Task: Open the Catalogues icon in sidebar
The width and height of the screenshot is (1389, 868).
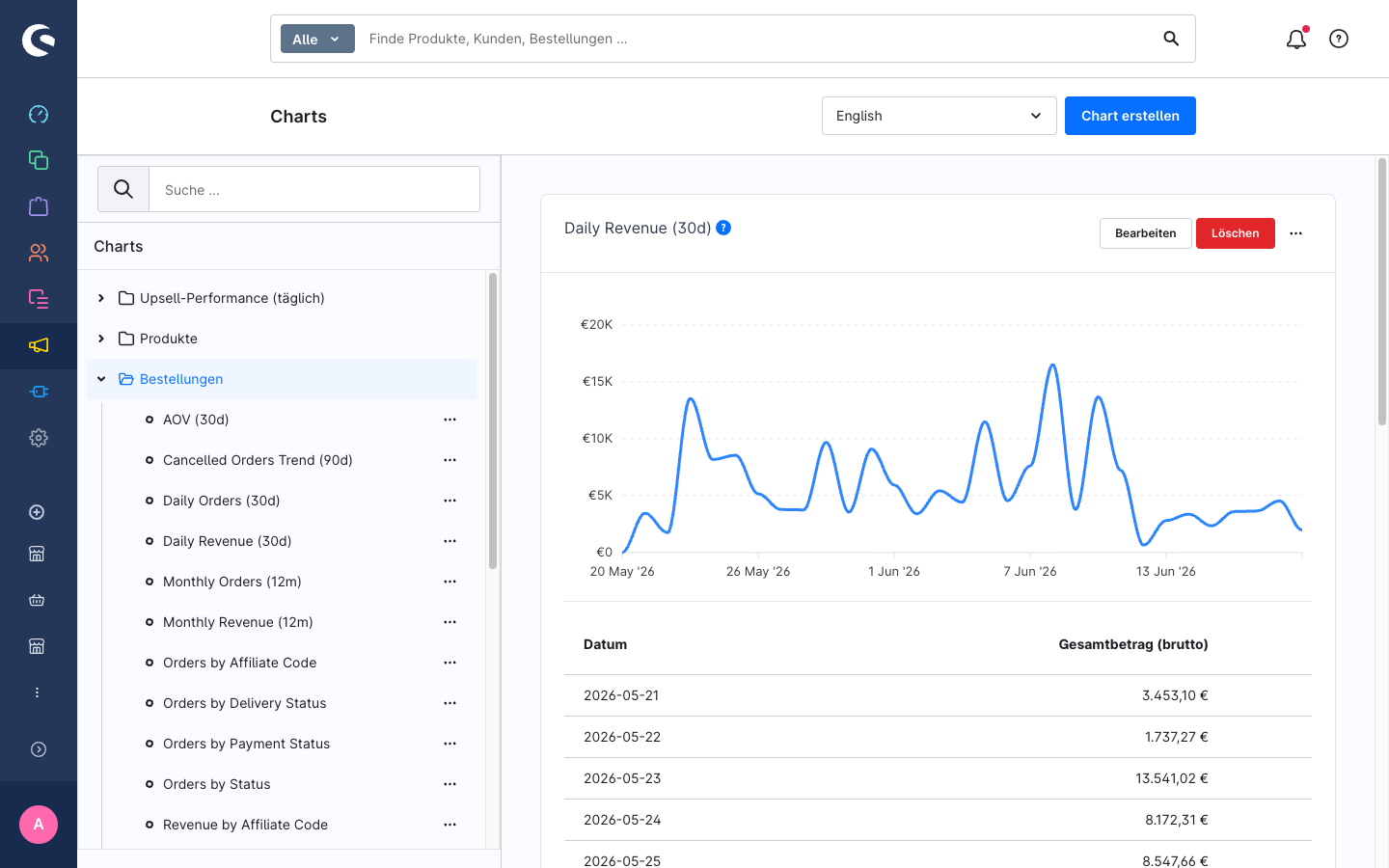Action: 39,160
